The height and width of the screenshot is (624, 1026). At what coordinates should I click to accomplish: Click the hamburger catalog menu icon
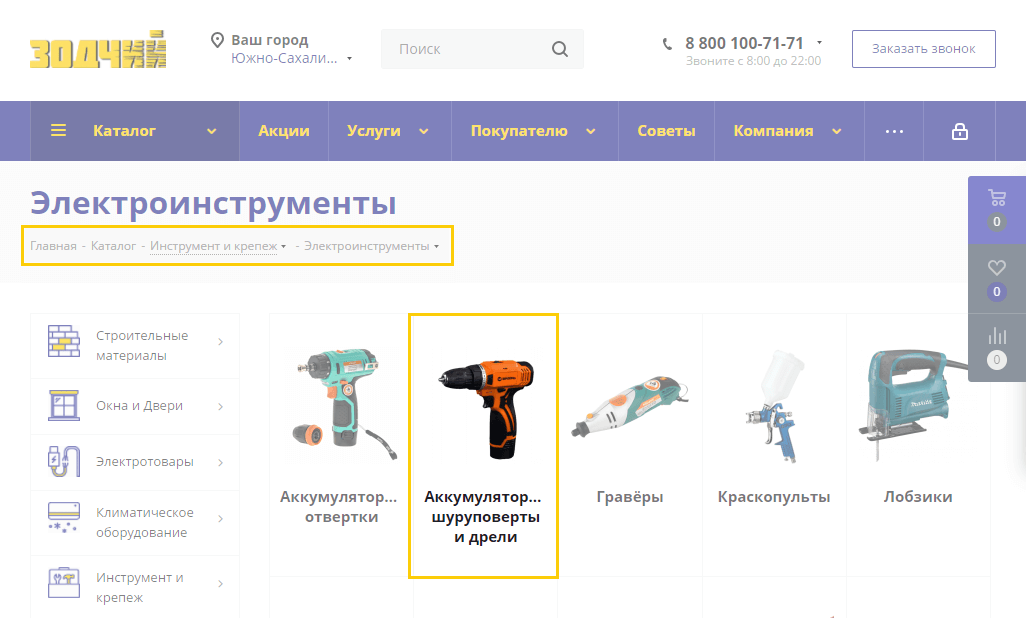(59, 131)
